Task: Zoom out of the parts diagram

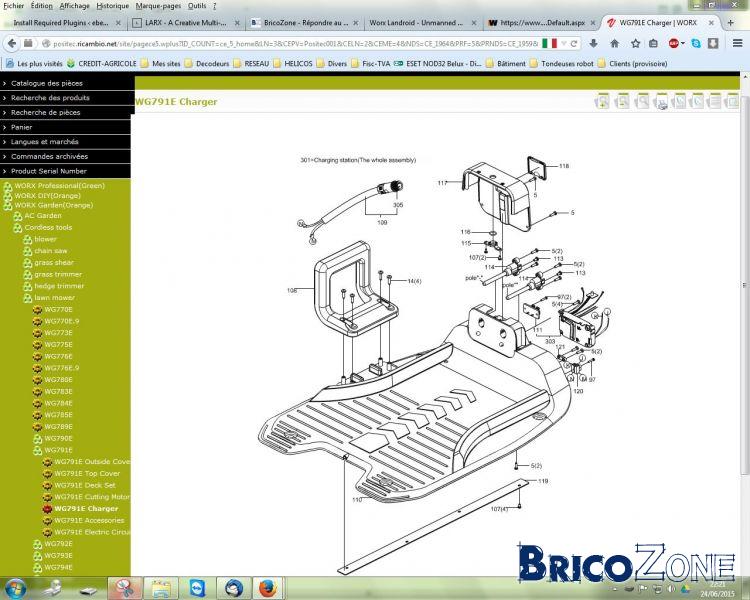Action: pyautogui.click(x=622, y=101)
